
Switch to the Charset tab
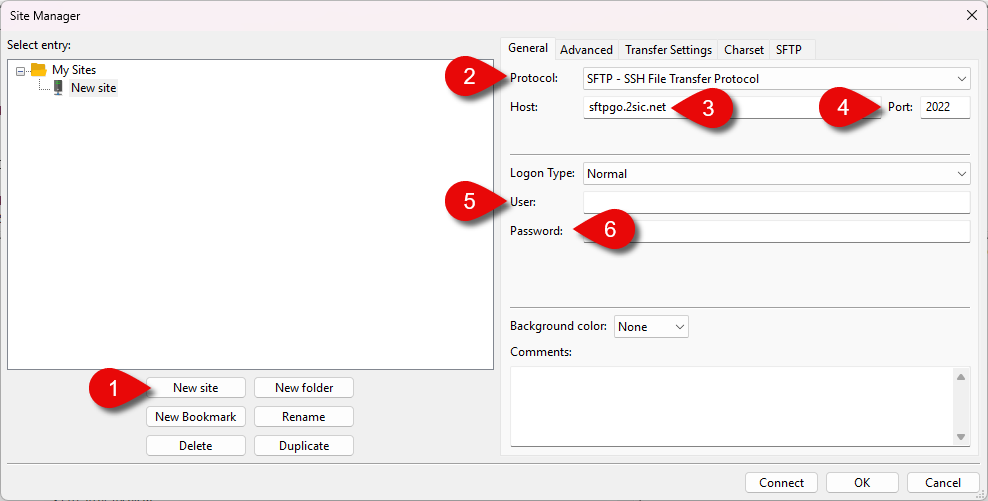(x=744, y=50)
